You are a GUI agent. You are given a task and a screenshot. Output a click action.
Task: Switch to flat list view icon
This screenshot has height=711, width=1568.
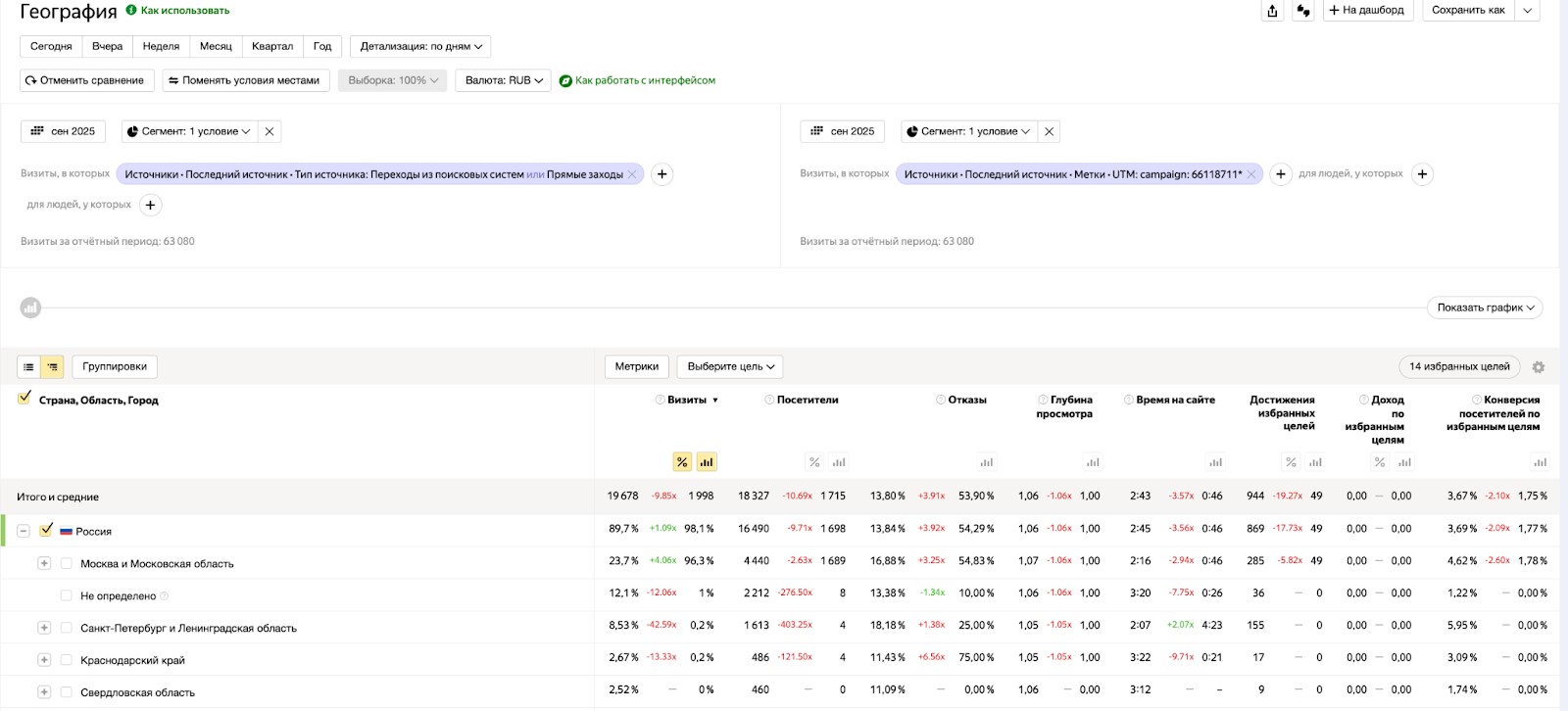pos(28,367)
